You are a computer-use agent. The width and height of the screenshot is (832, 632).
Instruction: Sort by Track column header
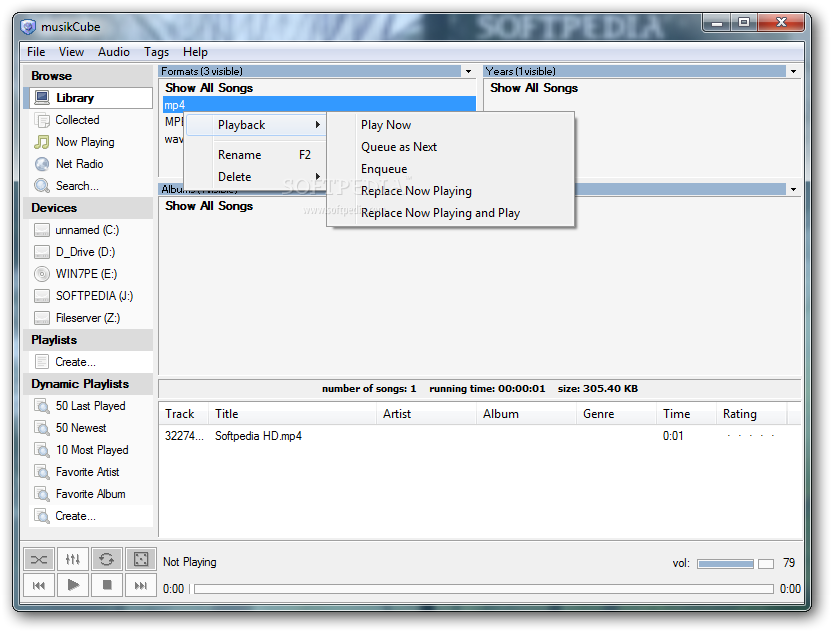click(x=184, y=414)
